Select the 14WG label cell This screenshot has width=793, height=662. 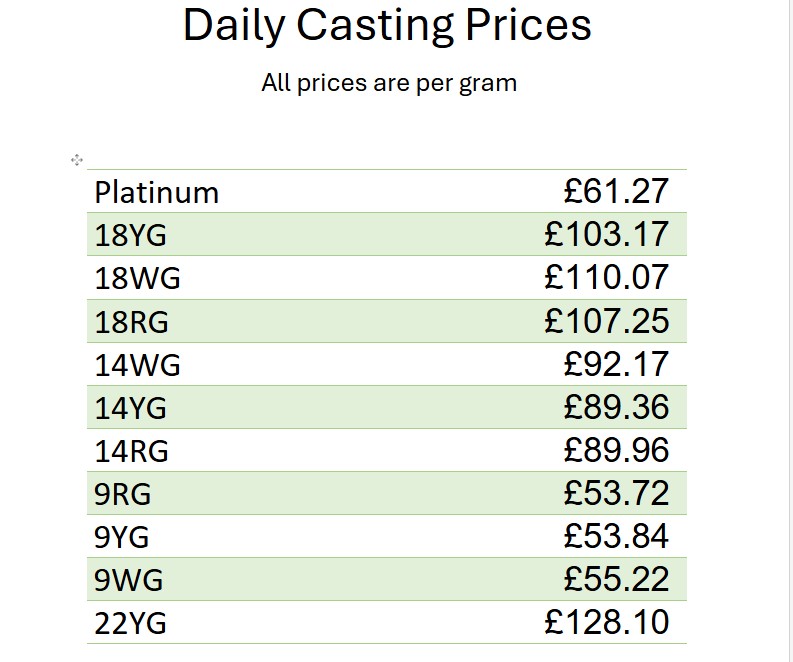138,365
